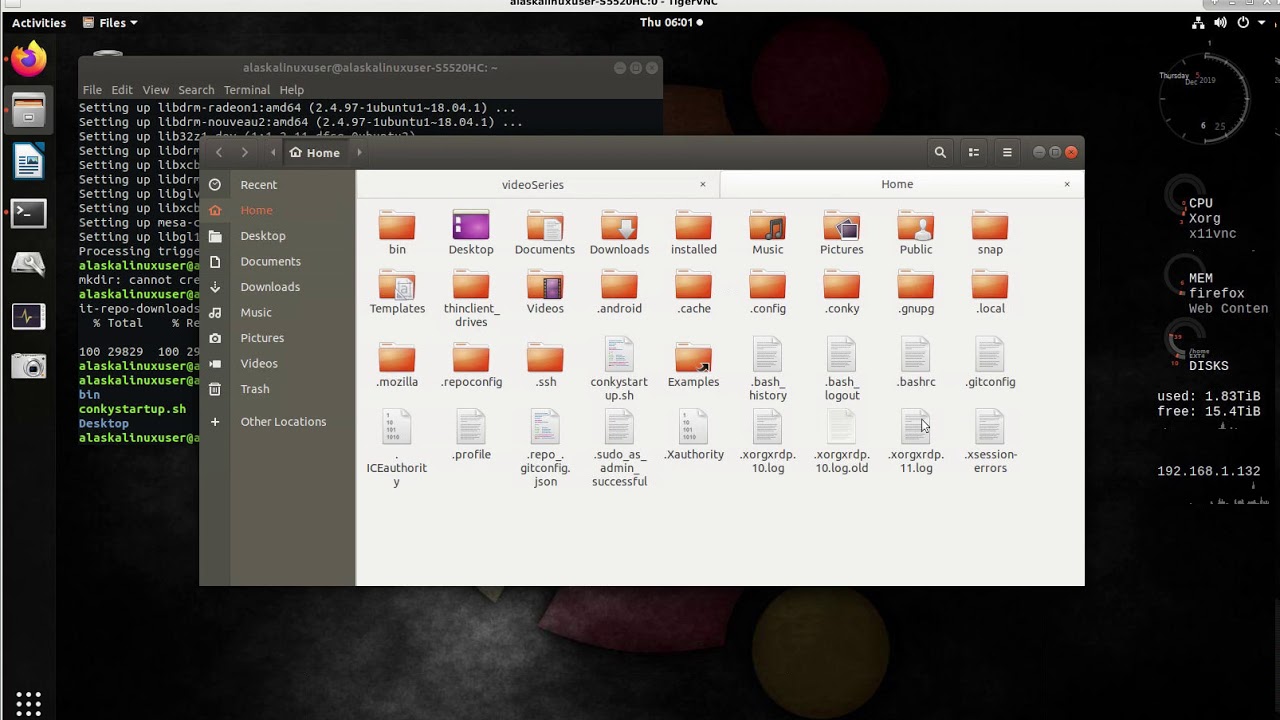Viewport: 1280px width, 720px height.
Task: Launch Firefox from the dock
Action: tap(28, 59)
